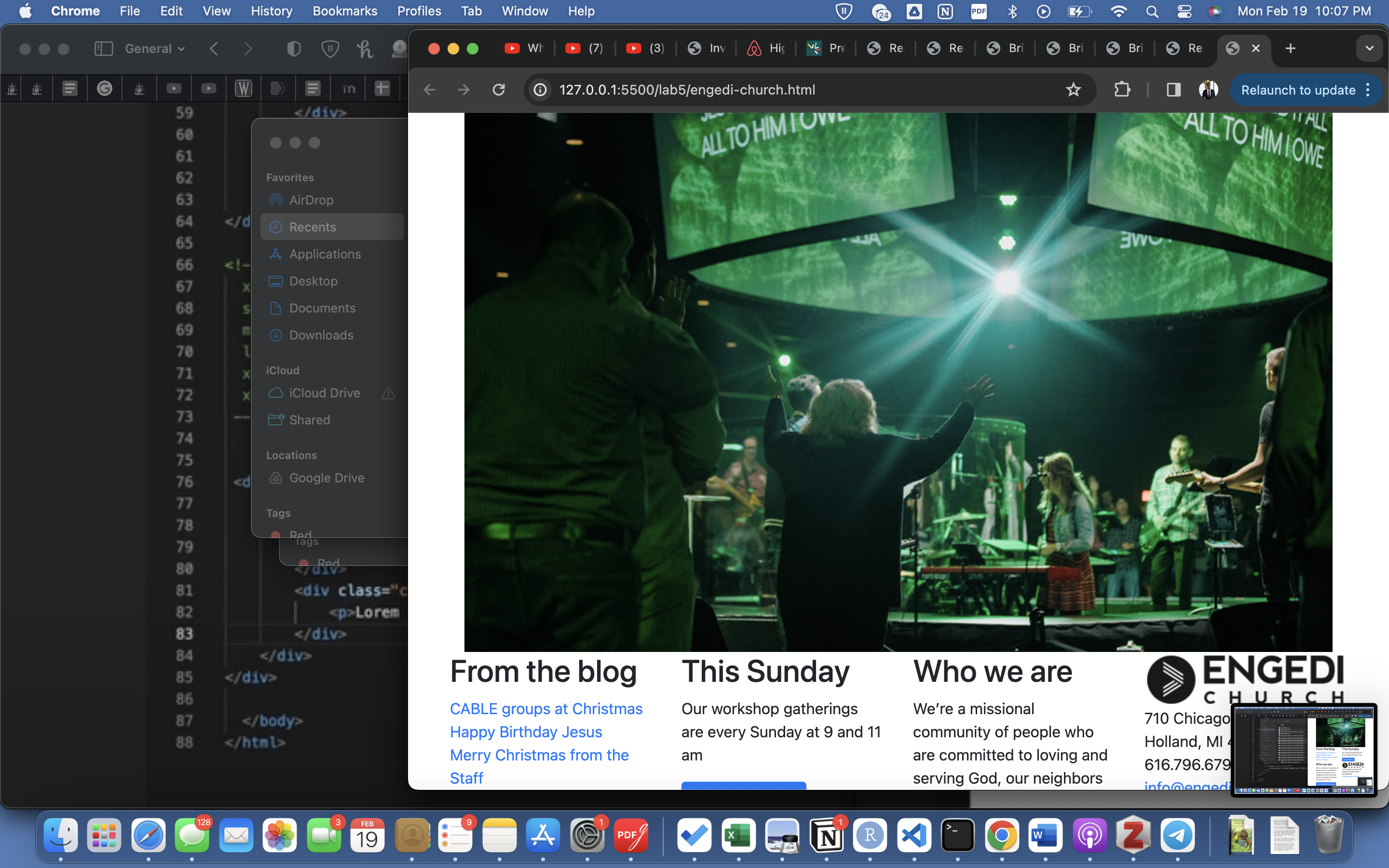Image resolution: width=1389 pixels, height=868 pixels.
Task: Bookmark this page with the star icon
Action: [1073, 90]
